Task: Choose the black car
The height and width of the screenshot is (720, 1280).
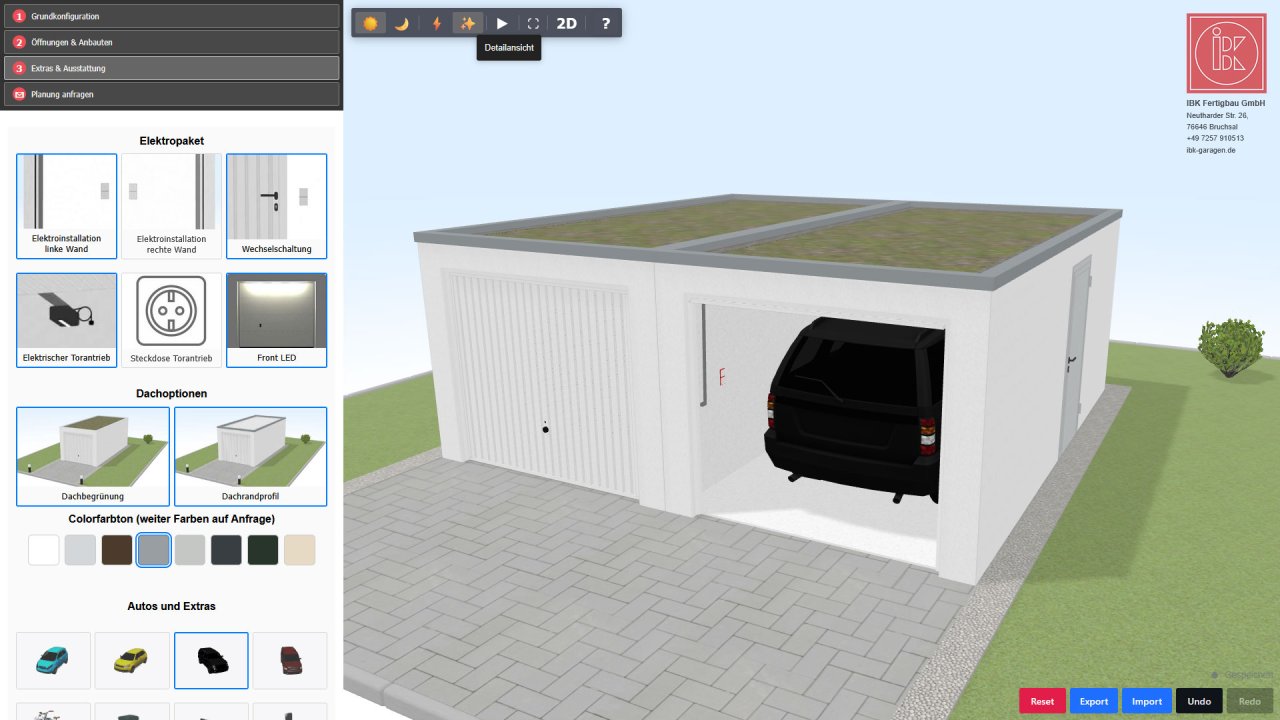Action: click(x=211, y=660)
